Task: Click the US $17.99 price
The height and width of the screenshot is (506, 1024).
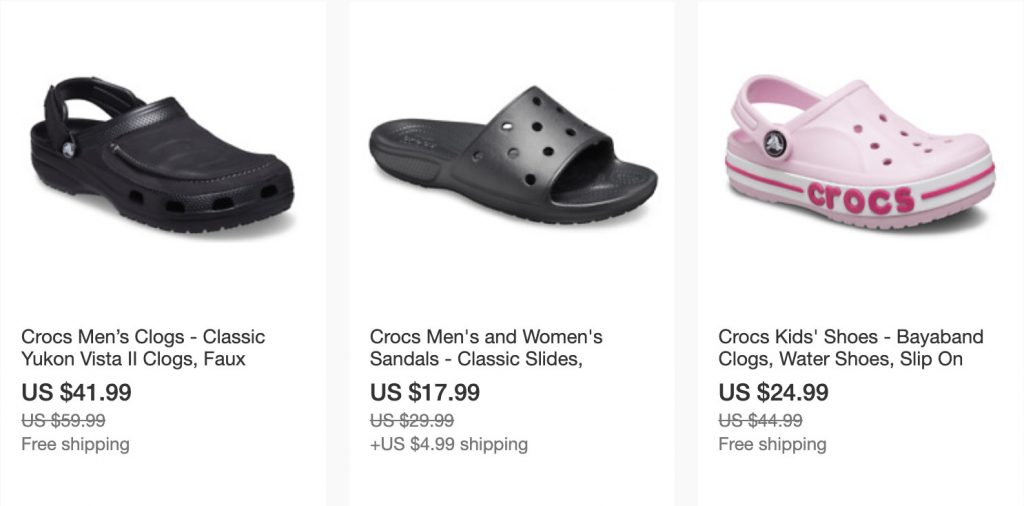Action: [x=425, y=393]
